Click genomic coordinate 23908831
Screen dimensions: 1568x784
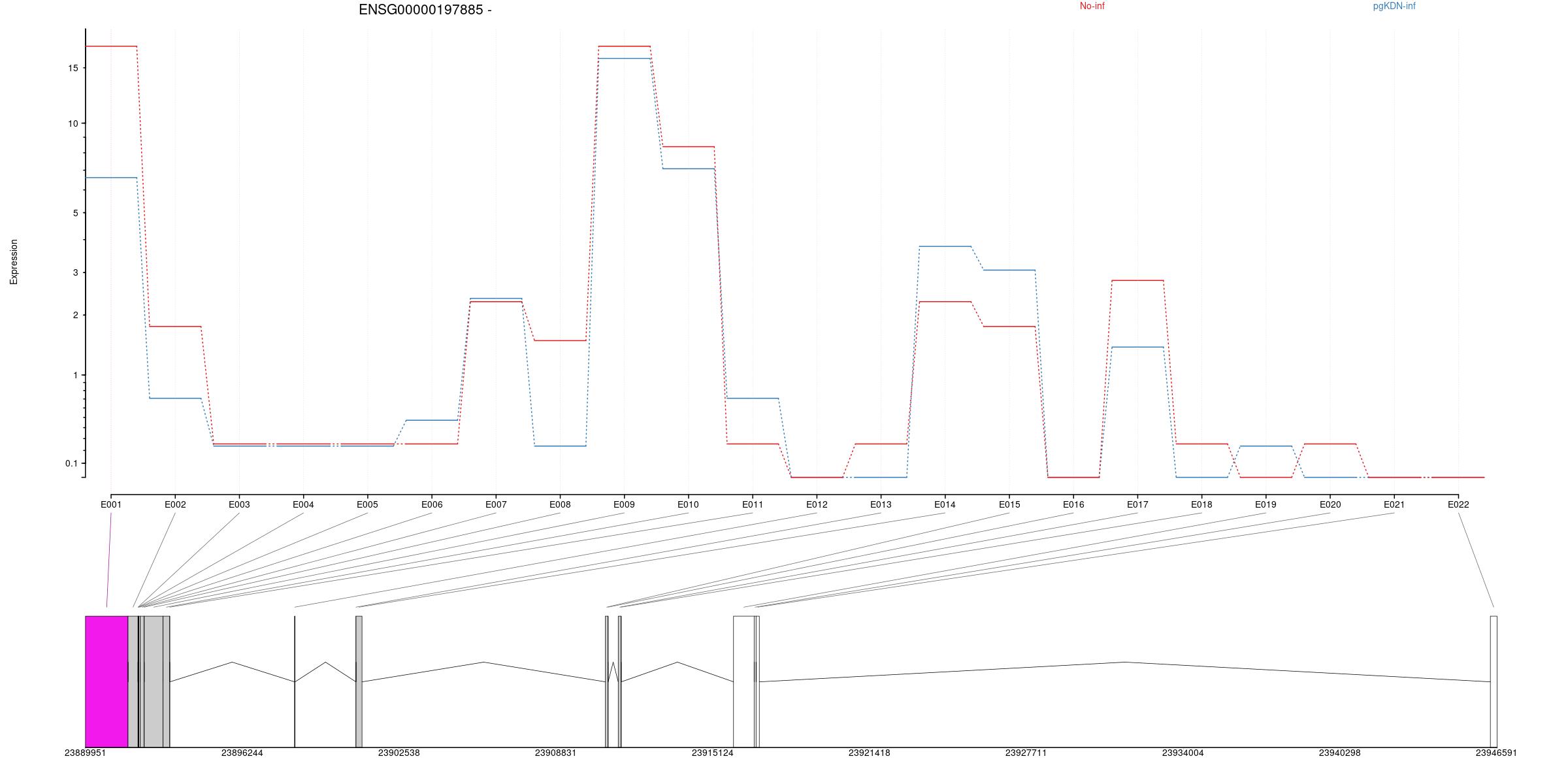pos(555,753)
